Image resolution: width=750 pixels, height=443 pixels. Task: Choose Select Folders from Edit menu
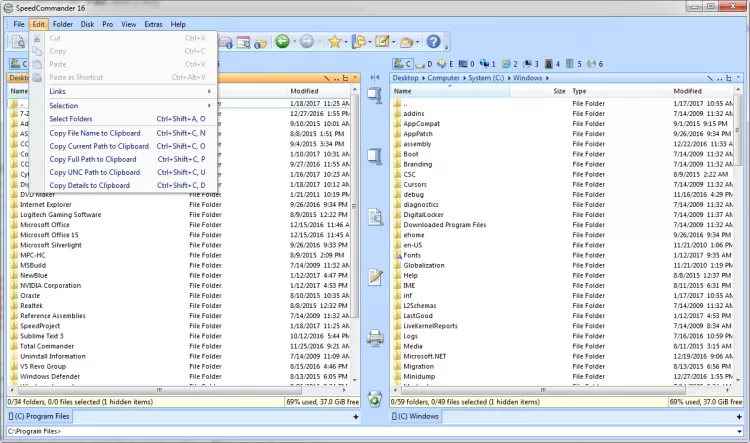(x=130, y=119)
